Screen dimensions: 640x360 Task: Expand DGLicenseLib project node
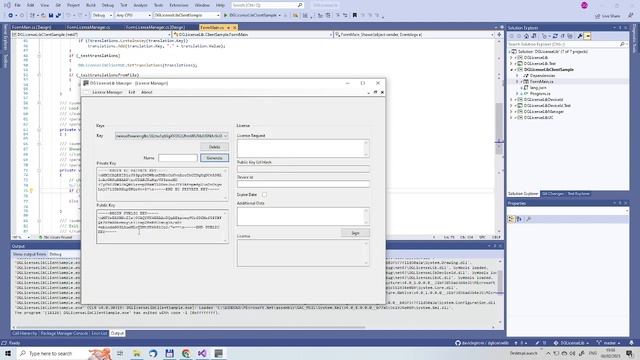pyautogui.click(x=511, y=58)
